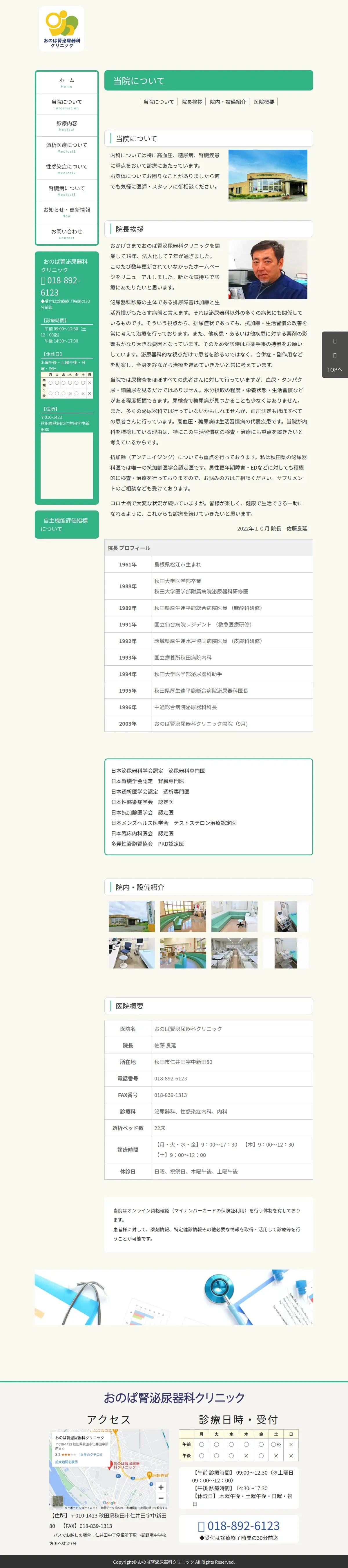Toggle map satellite layer thumbnail
This screenshot has height=1568, width=348.
57,1501
